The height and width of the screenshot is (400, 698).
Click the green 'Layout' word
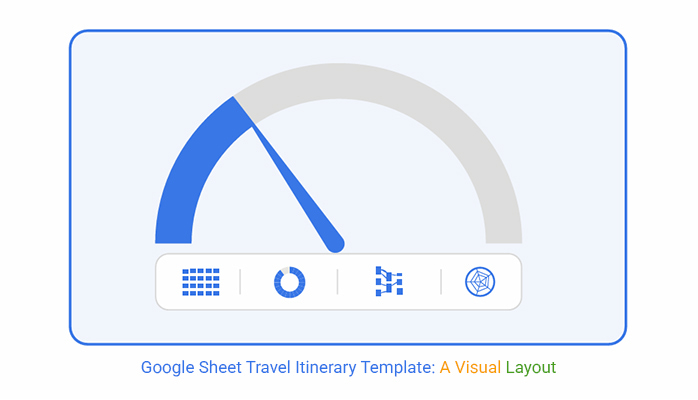[x=531, y=368]
